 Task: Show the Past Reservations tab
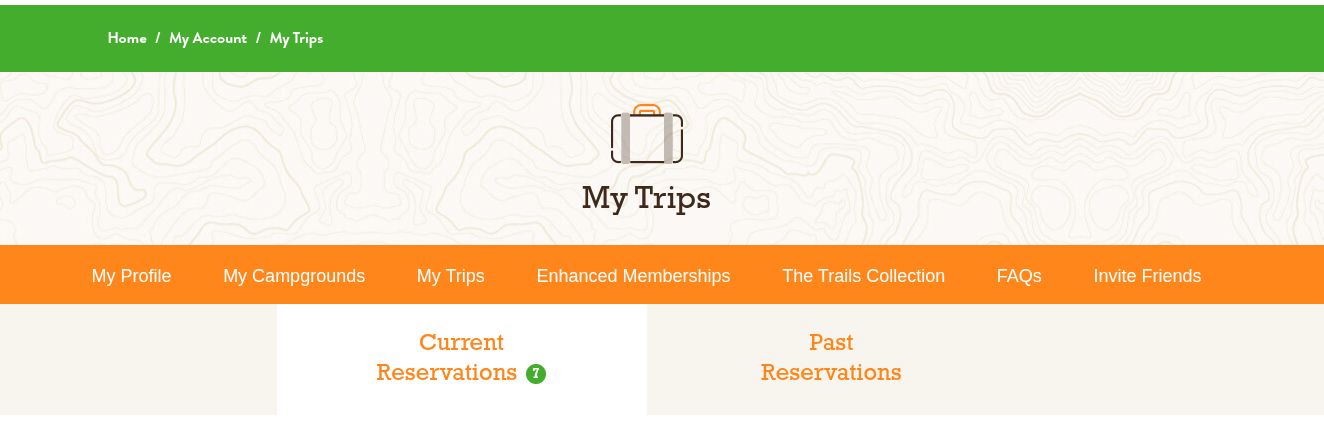[831, 358]
